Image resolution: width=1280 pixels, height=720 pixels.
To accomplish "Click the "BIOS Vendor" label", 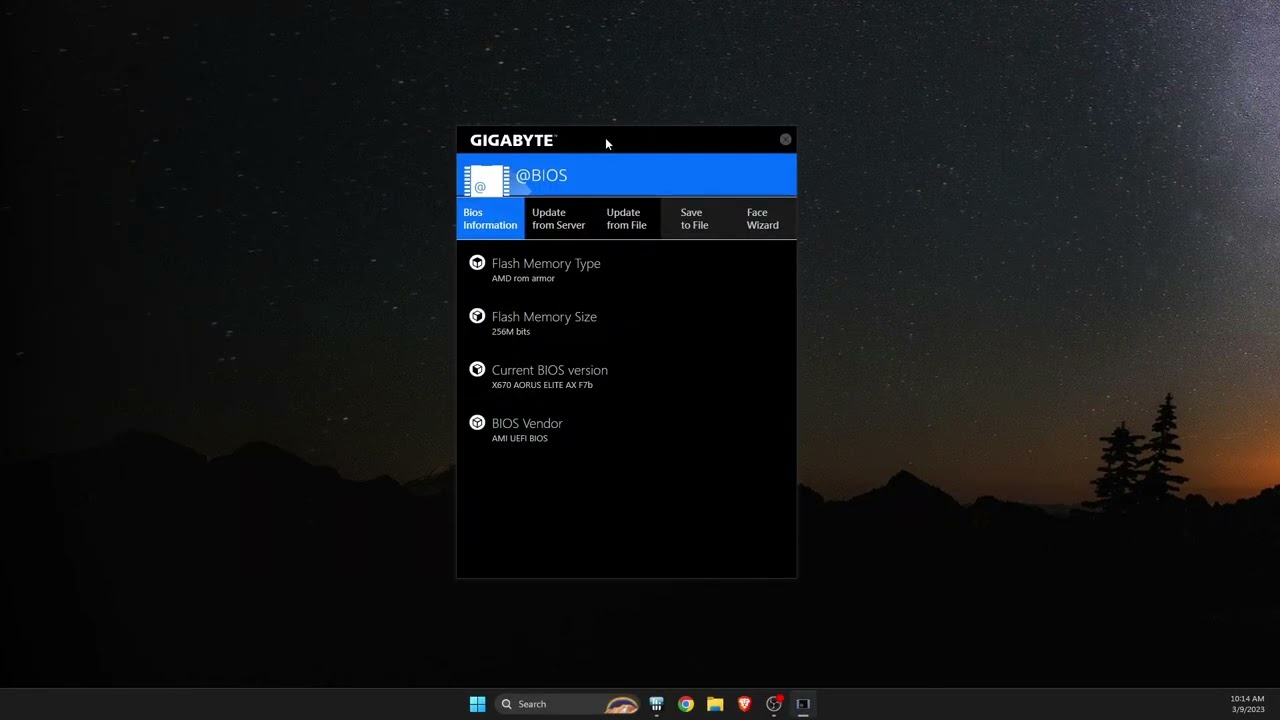I will [x=527, y=423].
